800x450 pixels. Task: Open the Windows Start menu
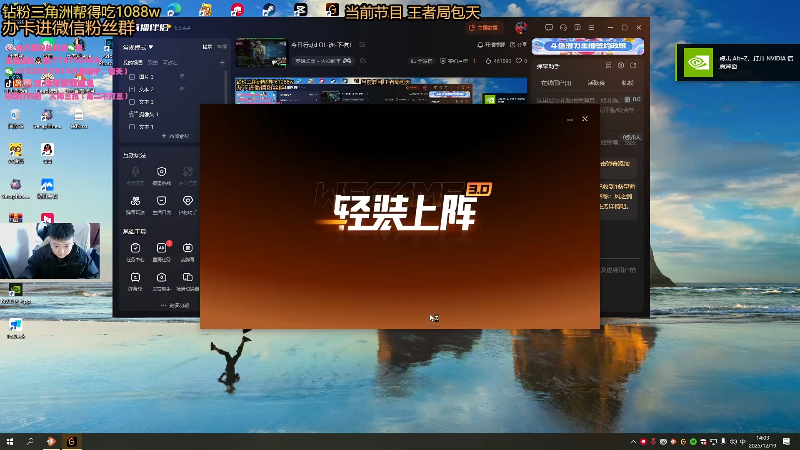[10, 441]
